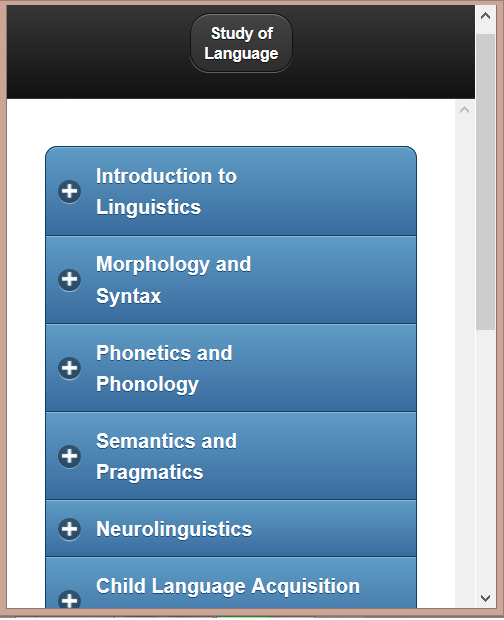Open Child Language Acquisition entry
Viewport: 504px width, 620px height.
(x=231, y=583)
